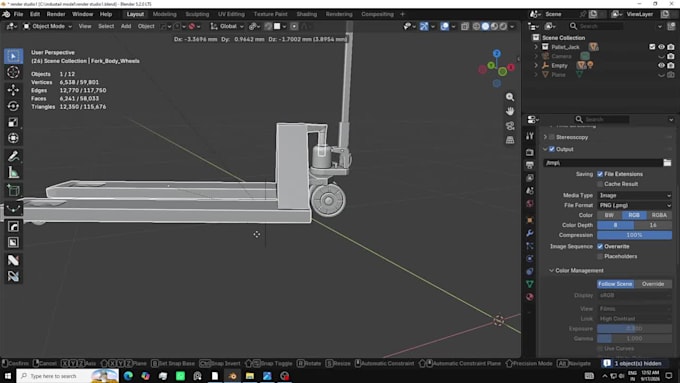
Task: Select the Add Cube tool
Action: pos(13,190)
